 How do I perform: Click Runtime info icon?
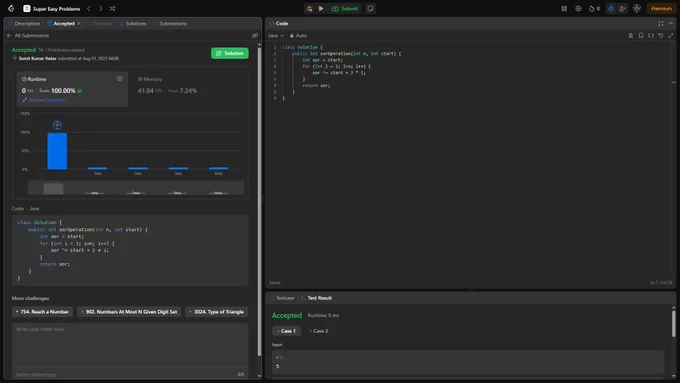coord(120,79)
